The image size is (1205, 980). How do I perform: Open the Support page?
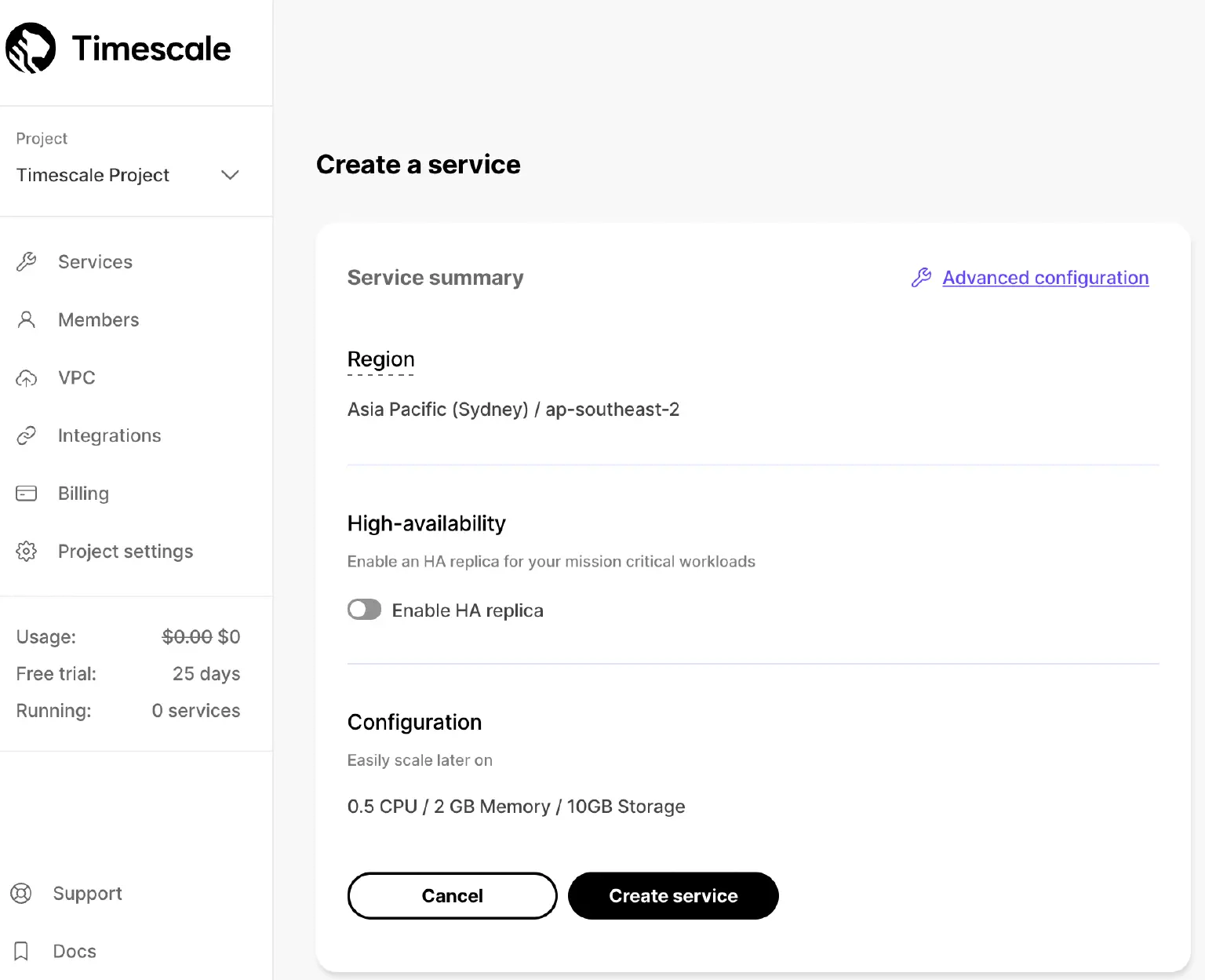pyautogui.click(x=87, y=894)
